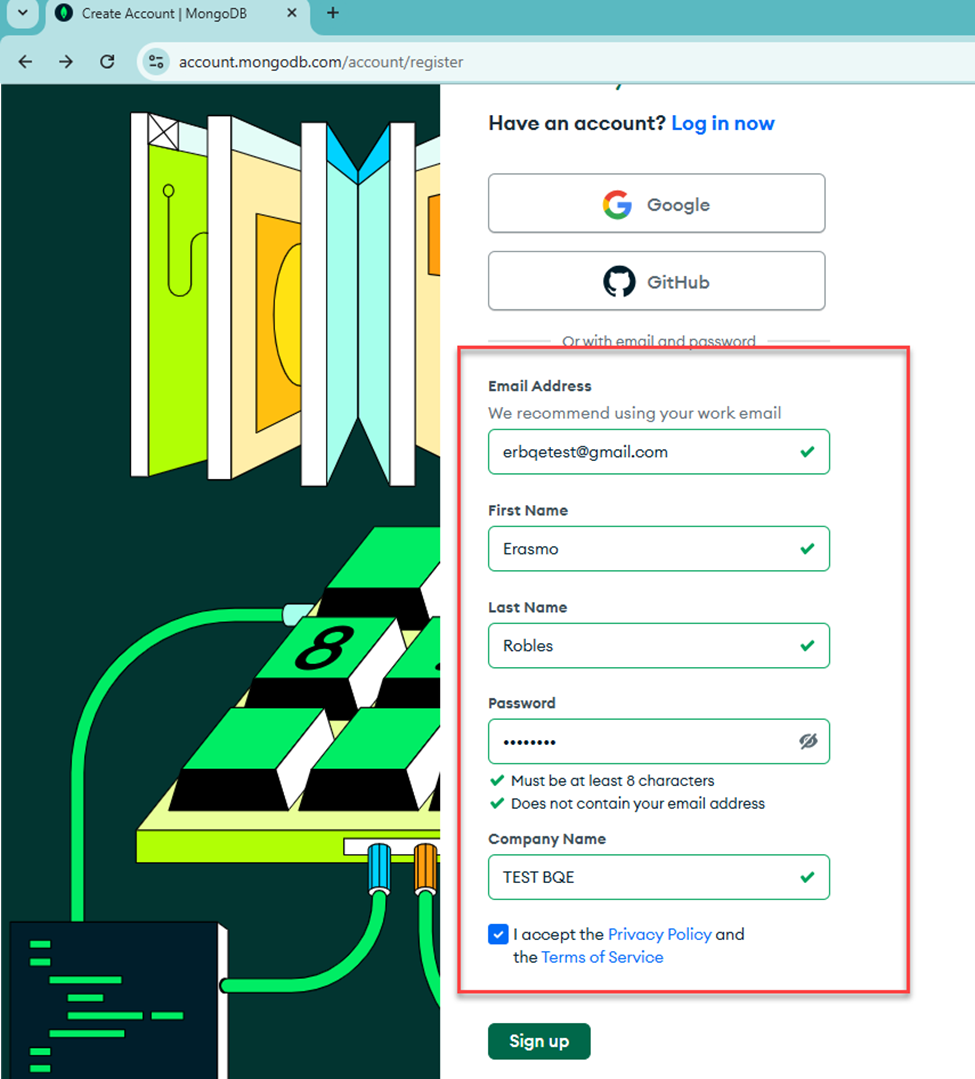This screenshot has width=975, height=1079.
Task: Click the Last Name valid checkmark
Action: (x=808, y=645)
